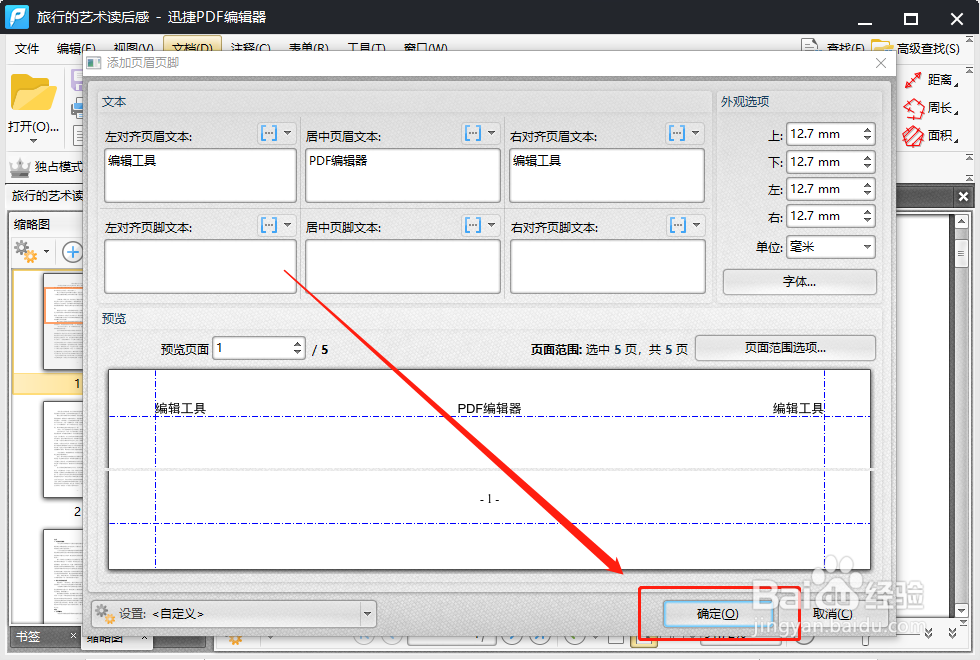The image size is (980, 660).
Task: Select the 面积 area measuring tool
Action: pos(931,136)
